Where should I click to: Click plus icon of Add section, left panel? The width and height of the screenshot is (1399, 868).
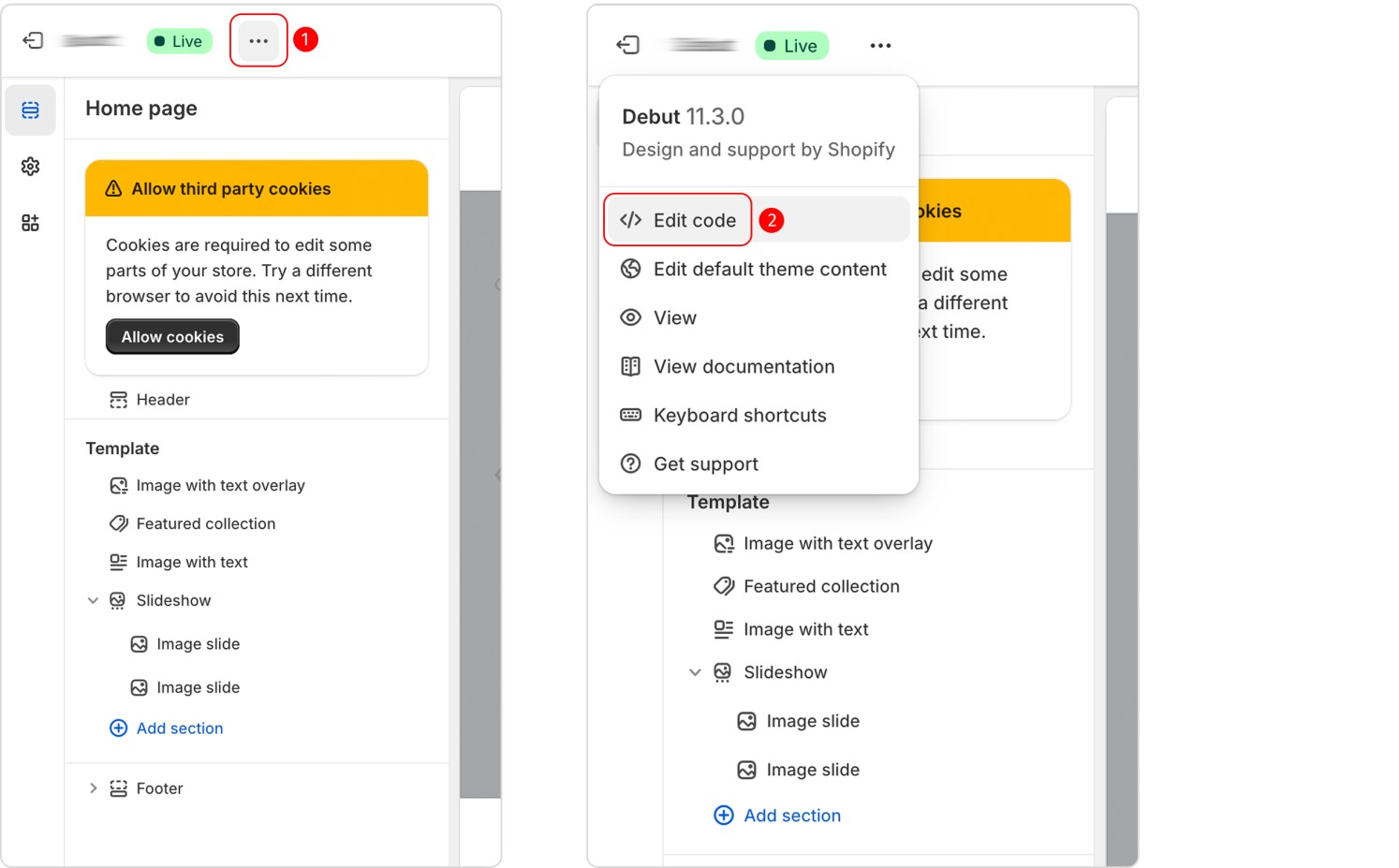pos(118,728)
